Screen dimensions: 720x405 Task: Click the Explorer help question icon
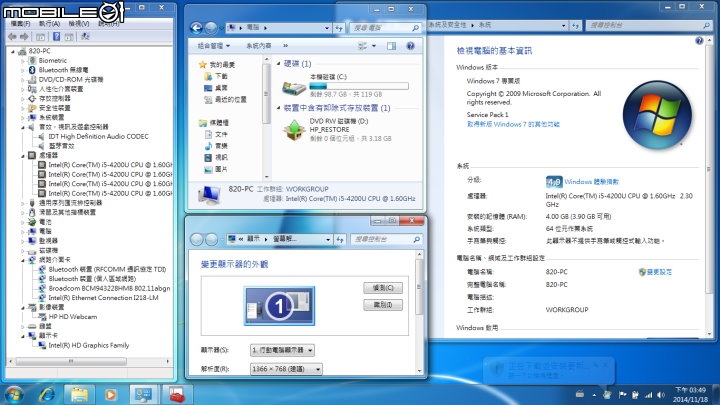coord(410,45)
